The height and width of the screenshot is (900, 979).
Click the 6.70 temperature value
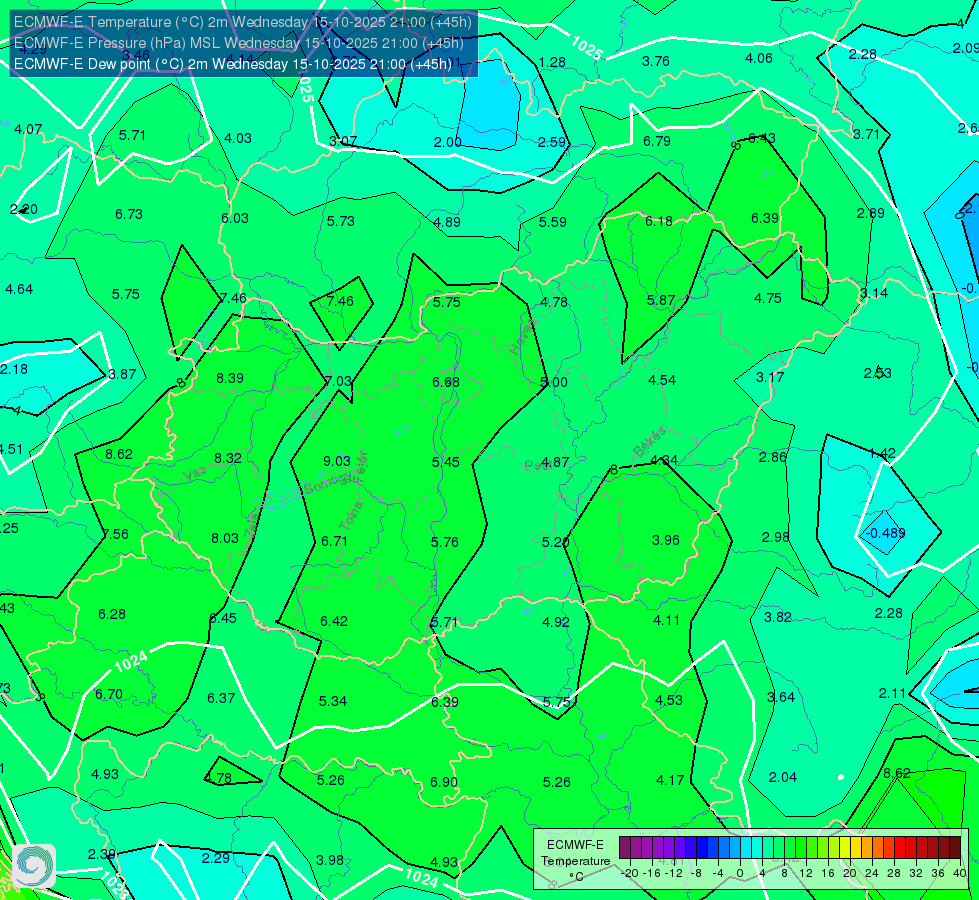point(109,694)
